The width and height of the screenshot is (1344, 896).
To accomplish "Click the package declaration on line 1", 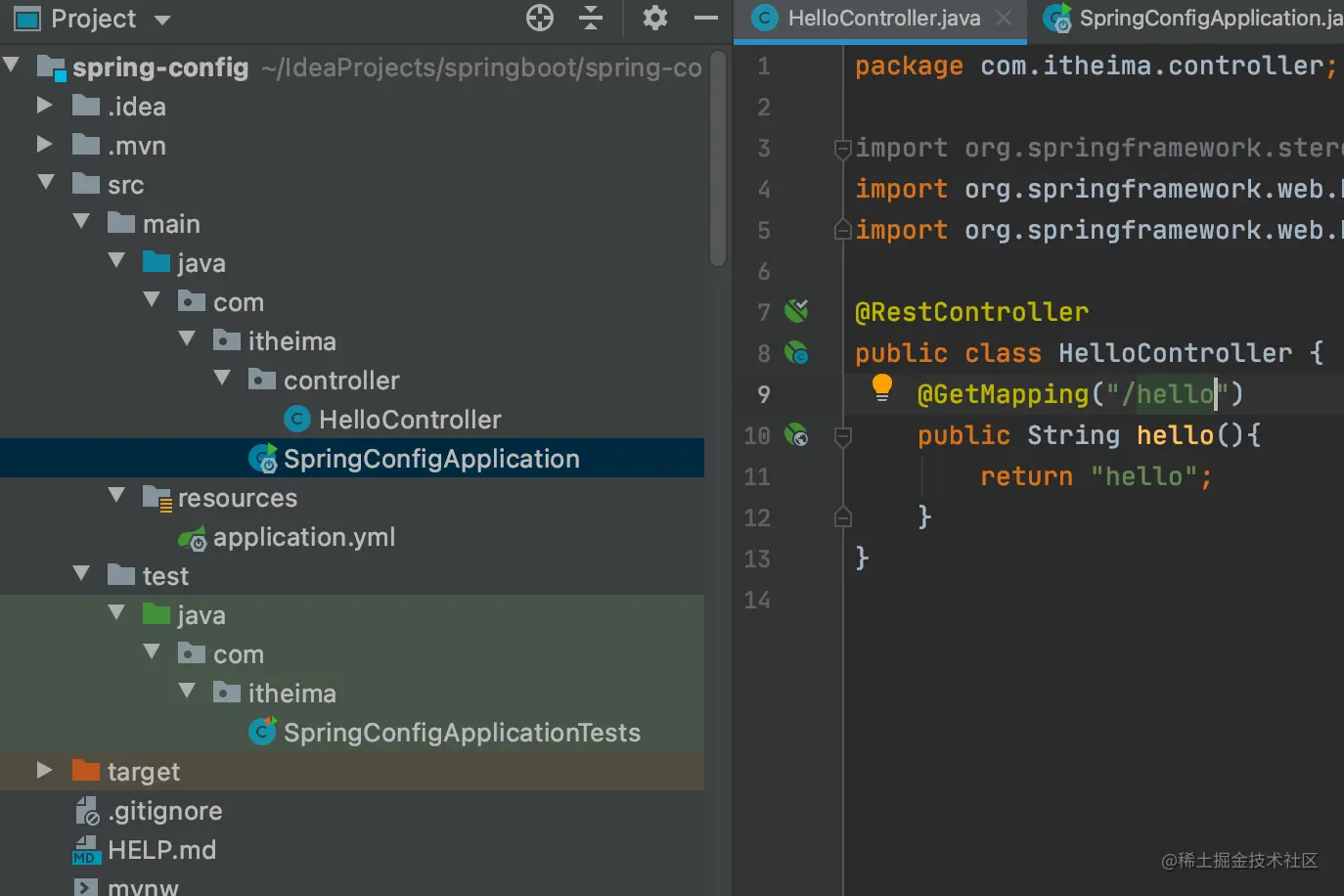I will point(1096,66).
